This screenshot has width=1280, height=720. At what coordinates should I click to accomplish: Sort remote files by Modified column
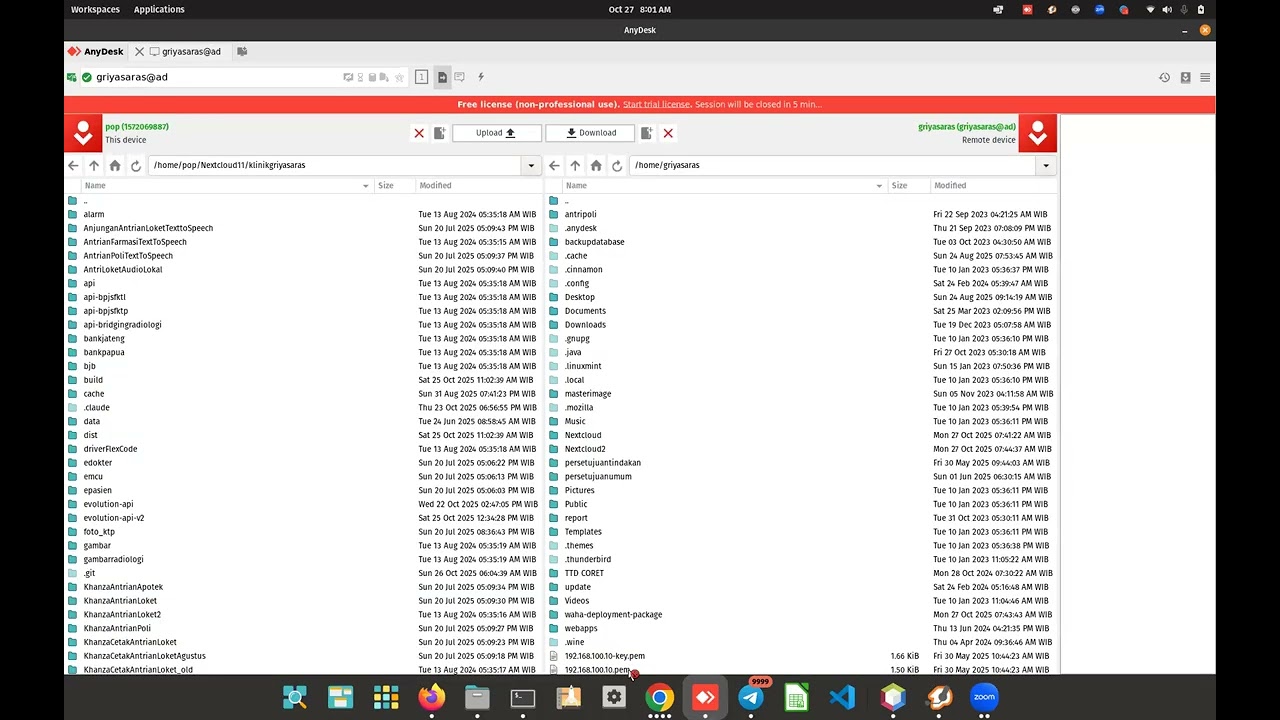click(x=993, y=186)
